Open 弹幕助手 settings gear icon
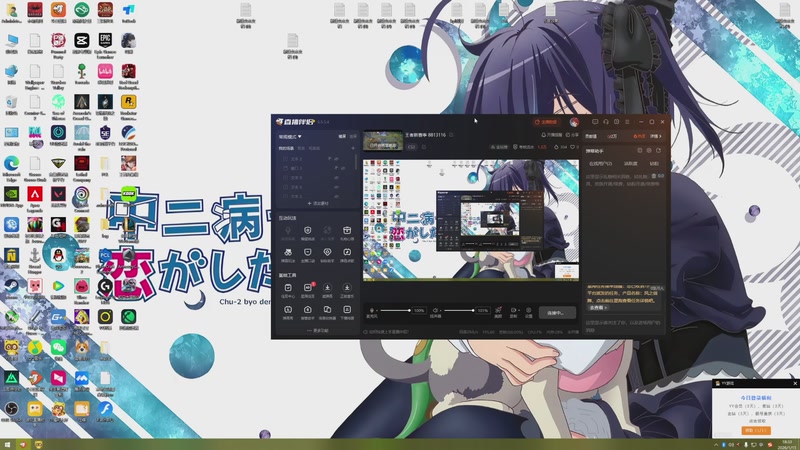 pos(649,151)
